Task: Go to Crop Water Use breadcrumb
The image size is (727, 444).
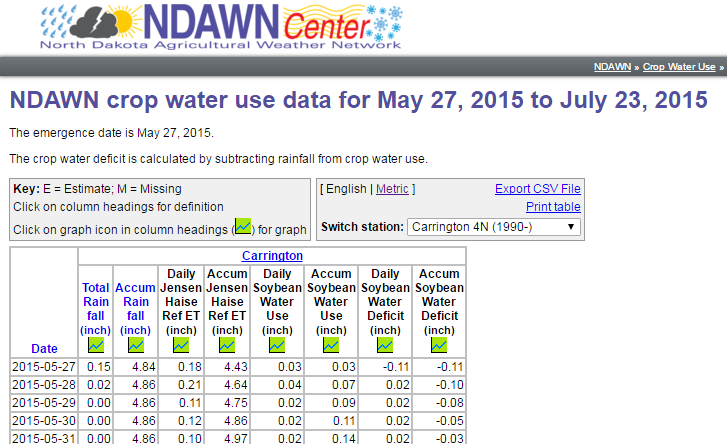Action: click(679, 67)
